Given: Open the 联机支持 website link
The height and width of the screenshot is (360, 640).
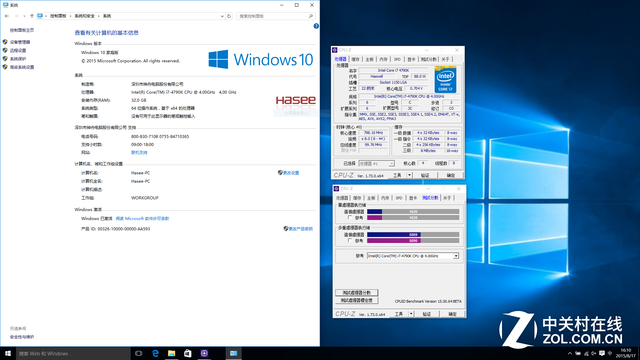Looking at the screenshot, I should 139,153.
